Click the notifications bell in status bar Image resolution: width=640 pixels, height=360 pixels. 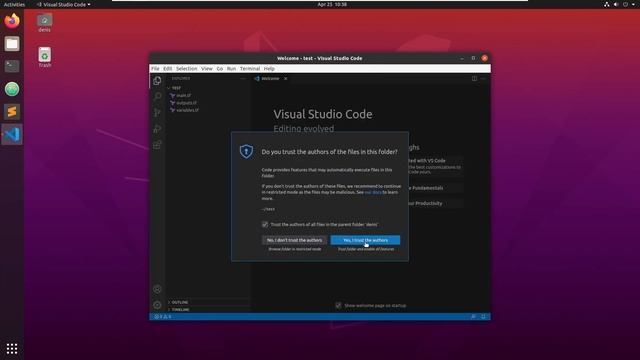click(x=483, y=317)
